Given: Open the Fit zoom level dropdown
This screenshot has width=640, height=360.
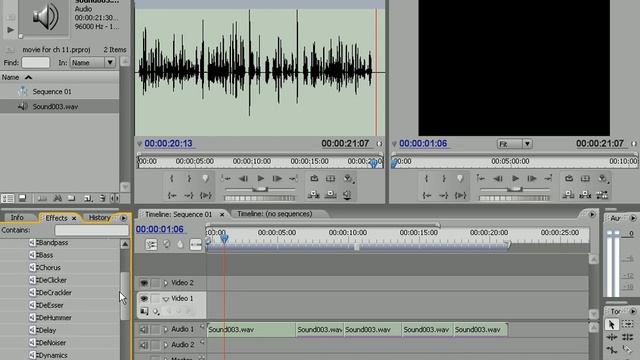Looking at the screenshot, I should [x=514, y=144].
